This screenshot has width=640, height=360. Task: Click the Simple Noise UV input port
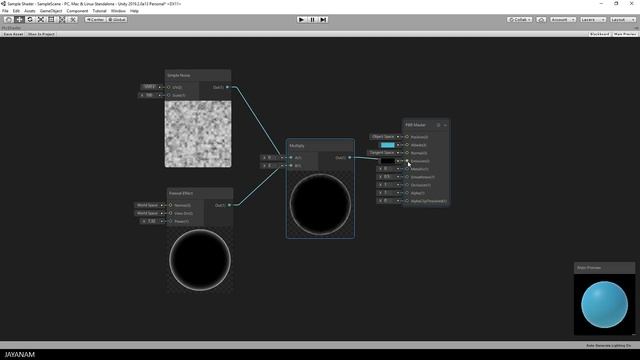[x=169, y=87]
